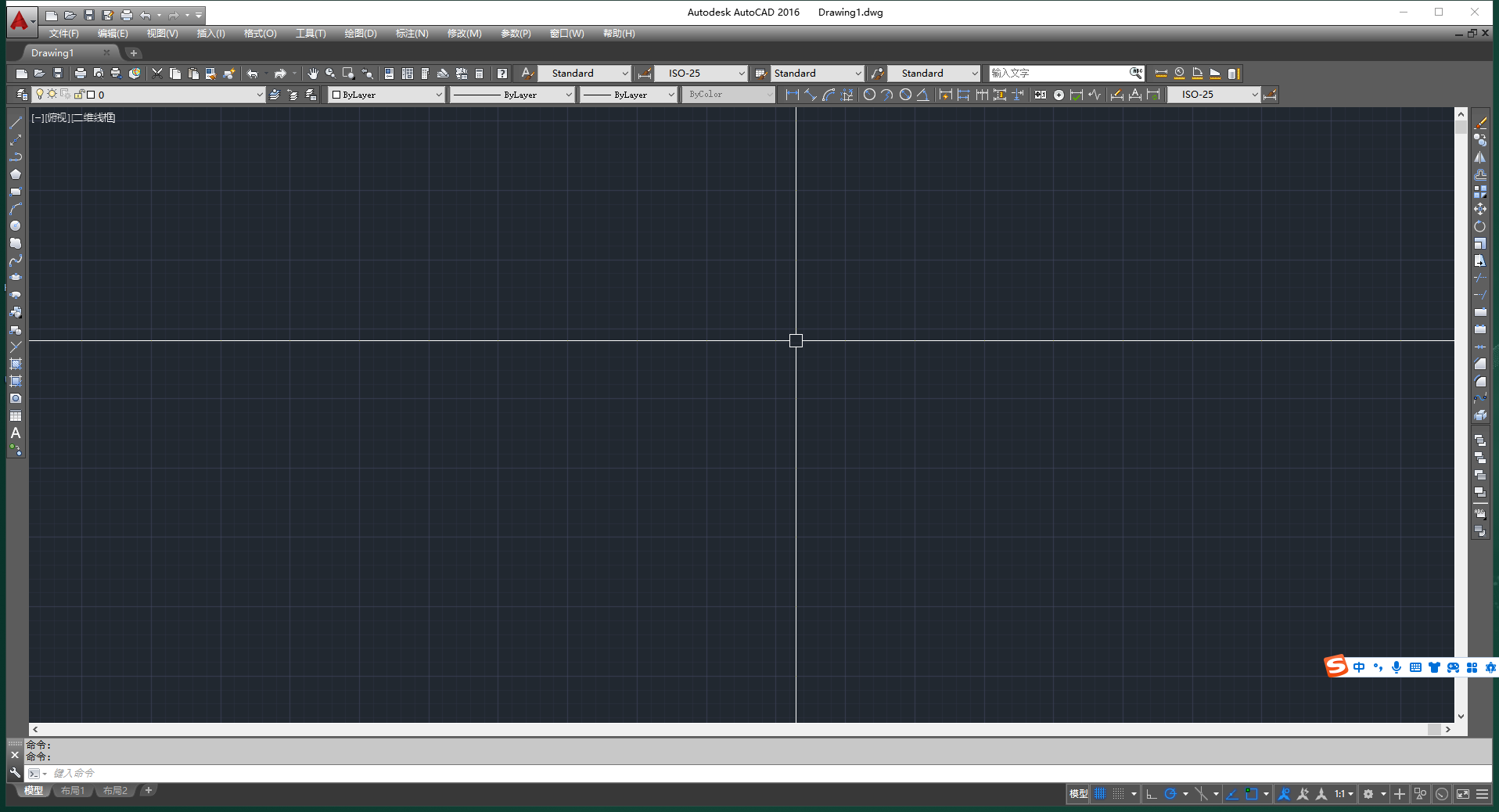Open the Layer Properties Manager icon

21,95
